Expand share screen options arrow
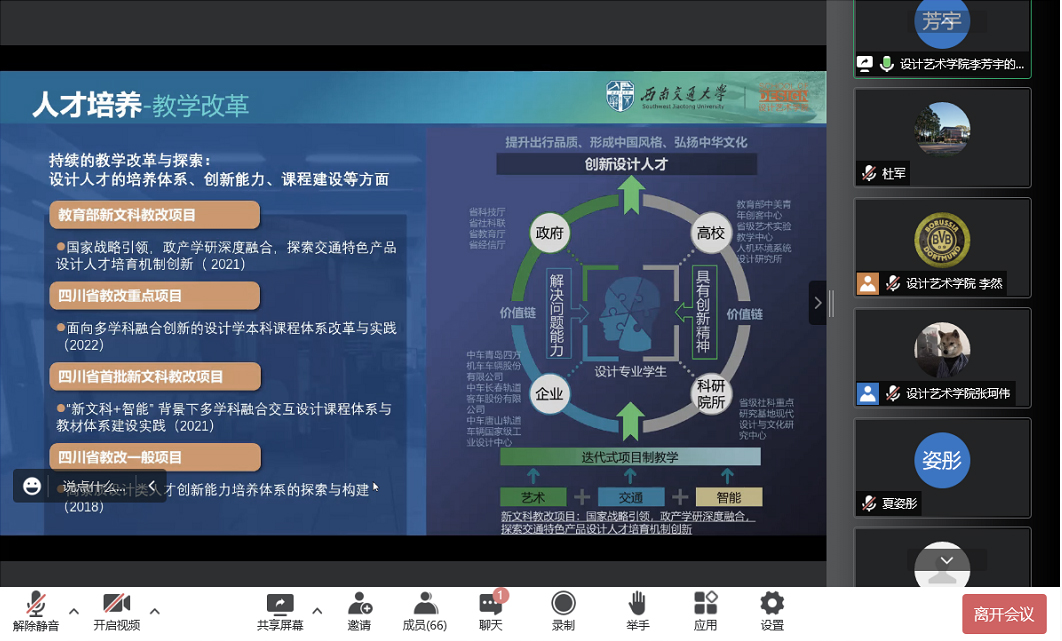This screenshot has width=1062, height=641. (317, 611)
